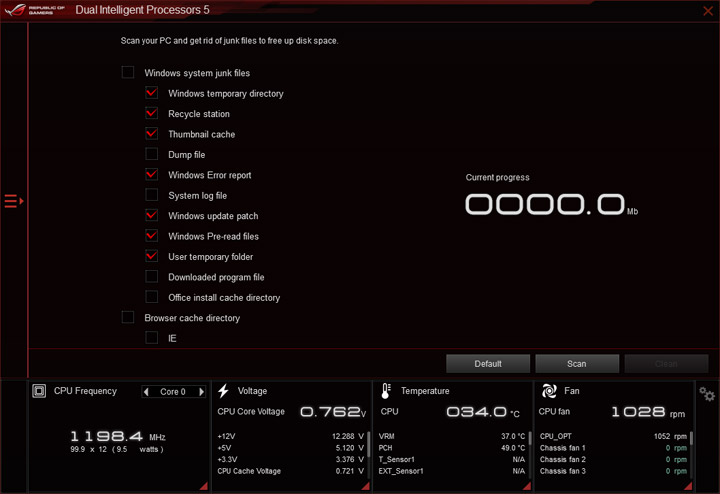This screenshot has height=494, width=720.
Task: Click the Fan list scrollbar
Action: click(x=692, y=438)
